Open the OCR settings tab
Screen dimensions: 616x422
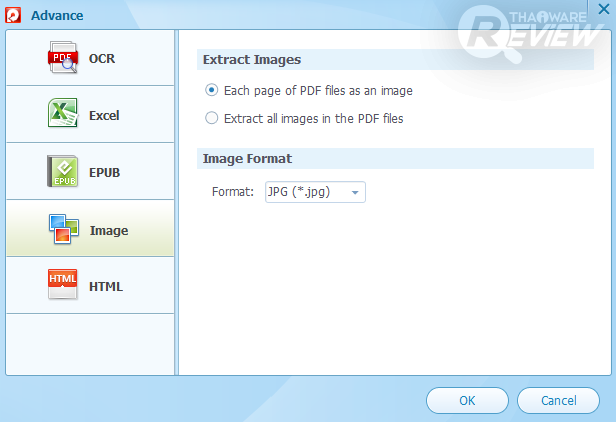coord(90,58)
